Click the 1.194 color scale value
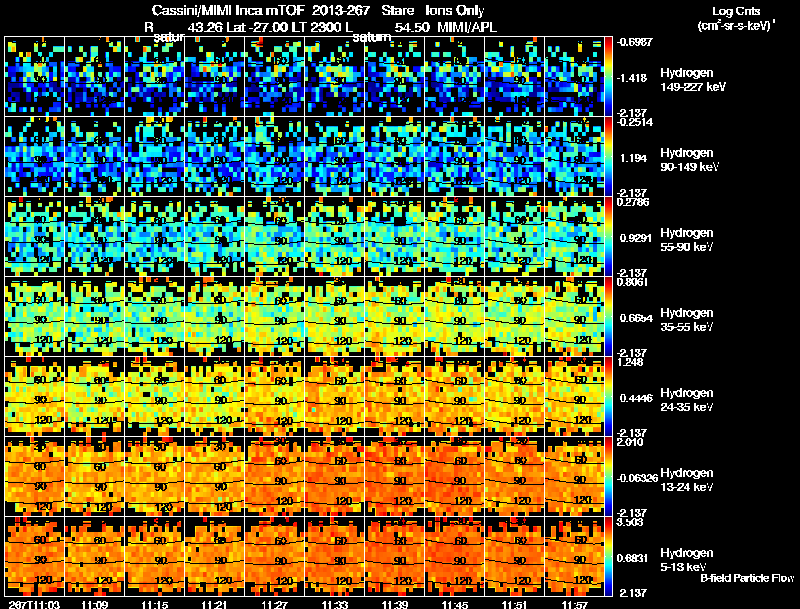 (633, 158)
